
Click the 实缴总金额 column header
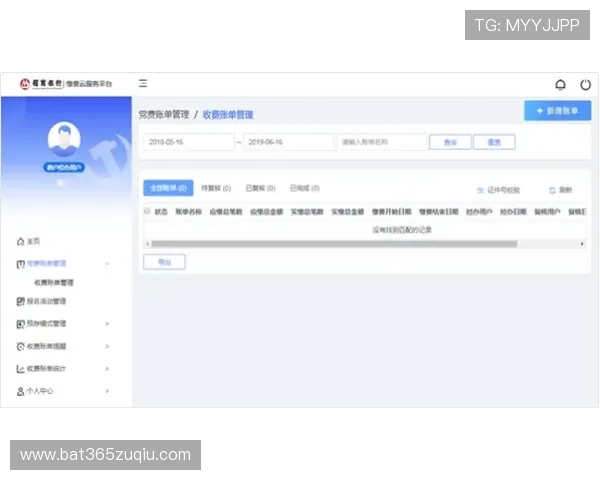click(x=348, y=212)
